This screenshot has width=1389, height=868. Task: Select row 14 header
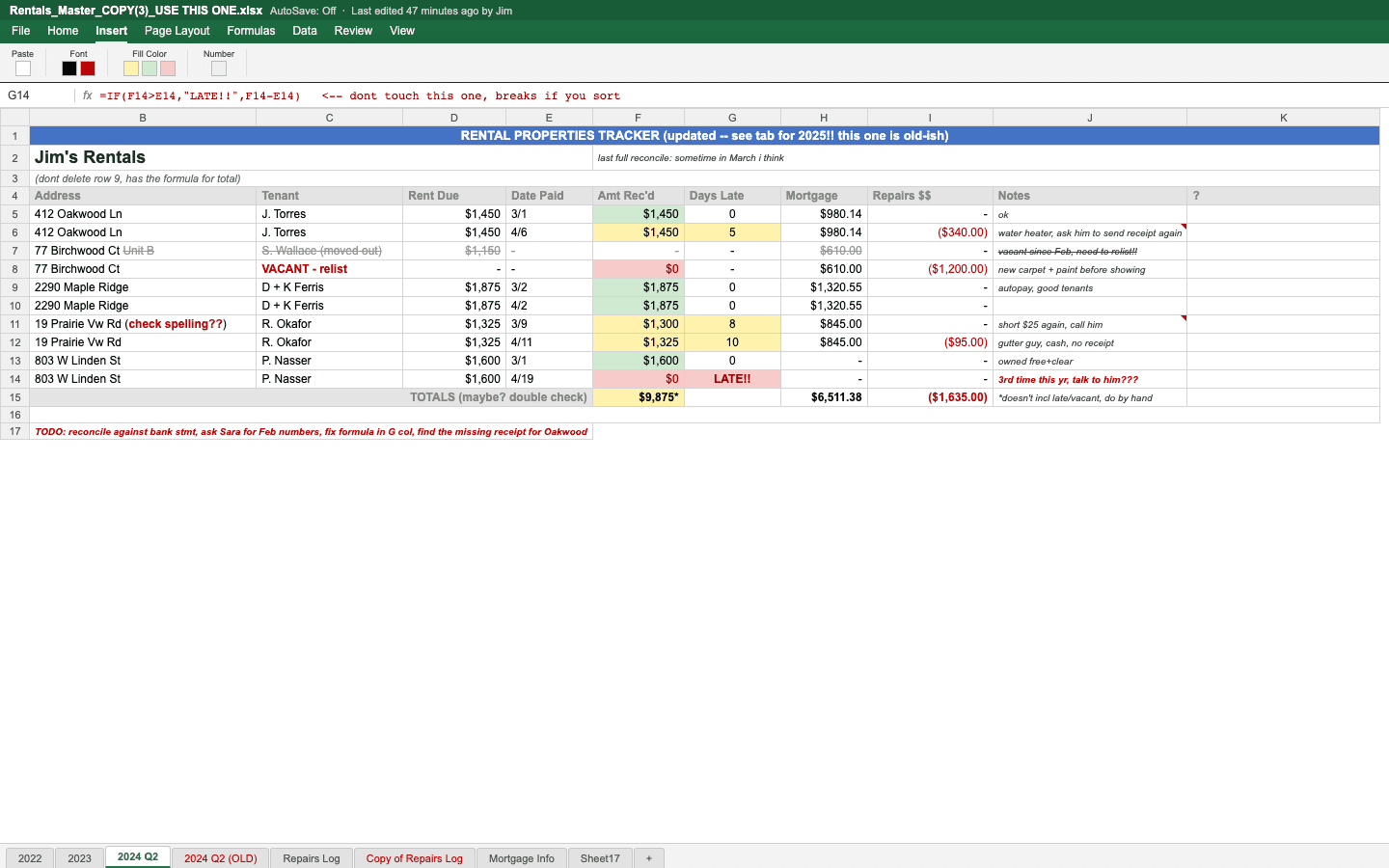(x=14, y=379)
